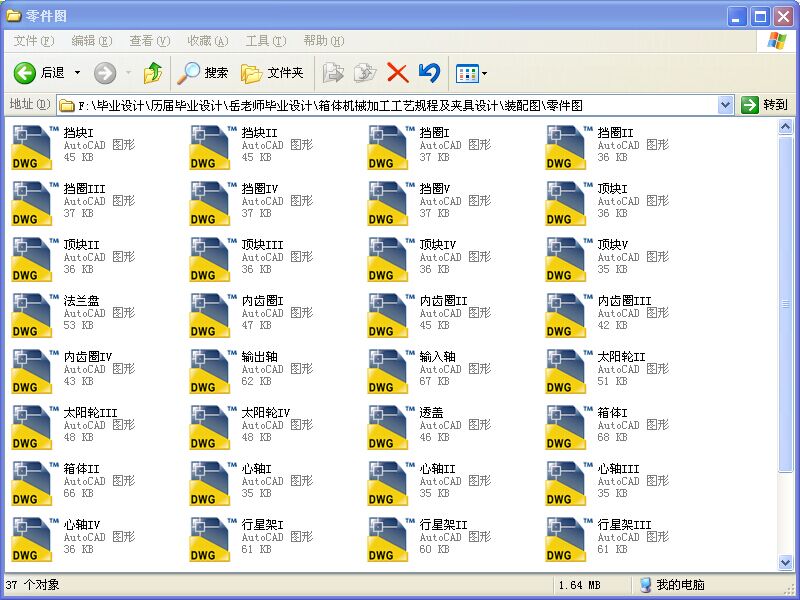Click the 行星架II file name
This screenshot has width=800, height=600.
[x=443, y=525]
